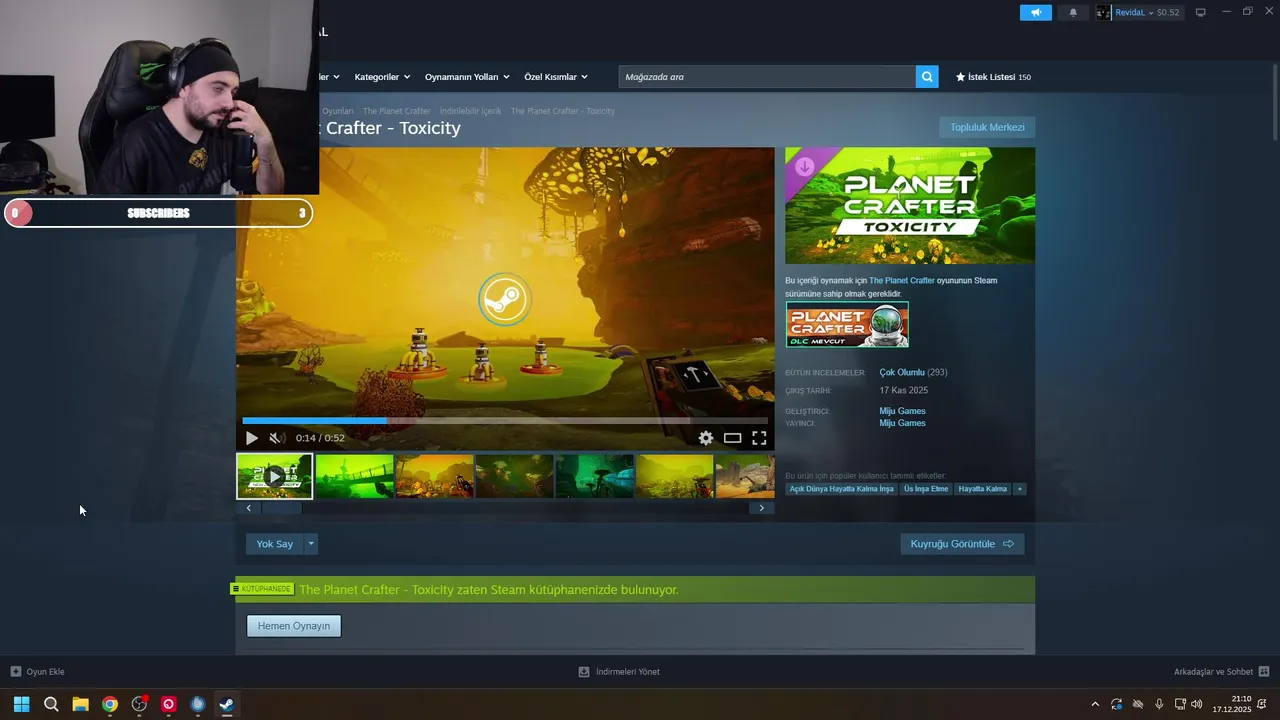Viewport: 1280px width, 720px height.
Task: Show hidden system tray icons
Action: [1095, 704]
